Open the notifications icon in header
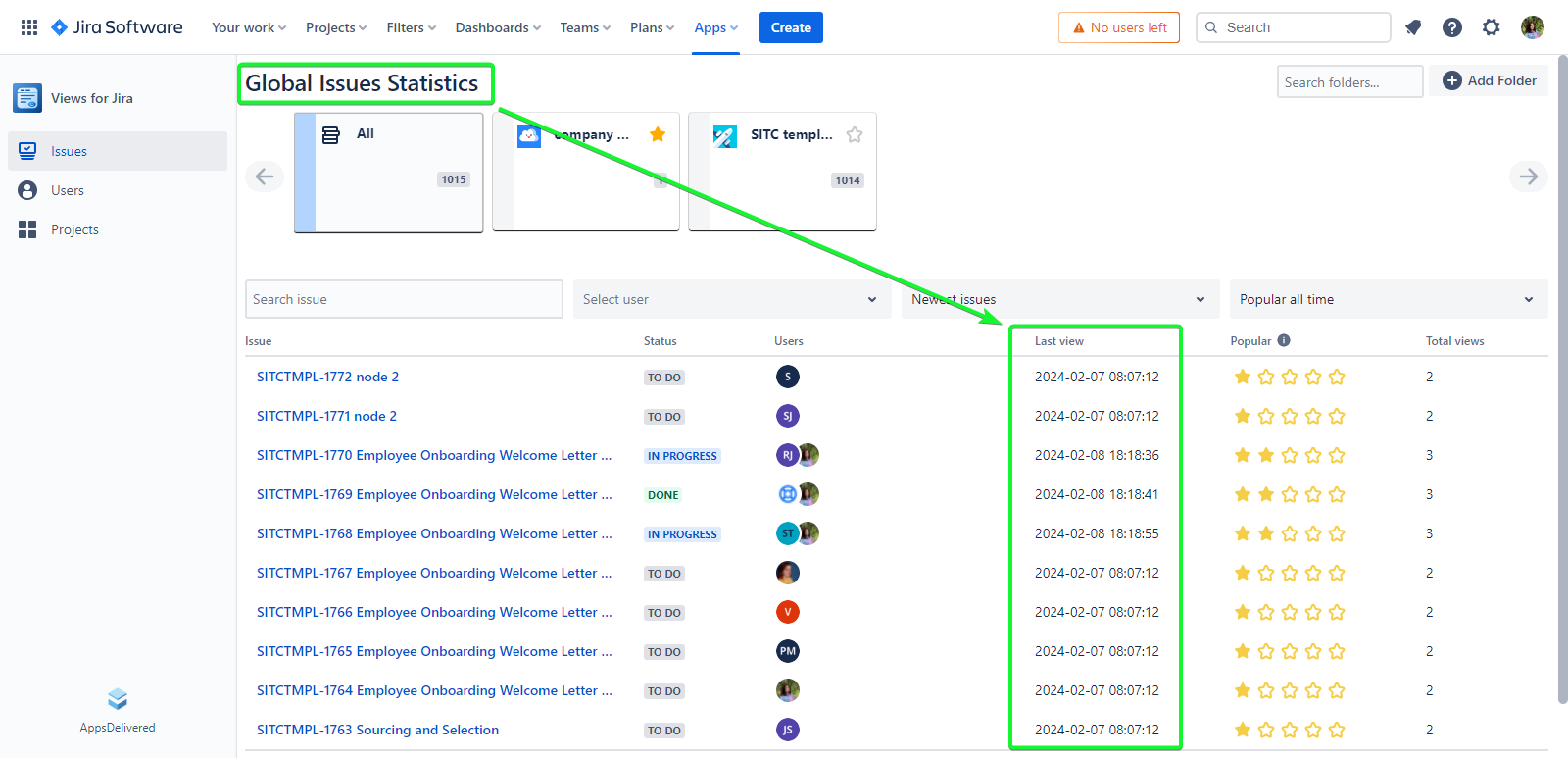Viewport: 1568px width, 758px height. click(1413, 27)
